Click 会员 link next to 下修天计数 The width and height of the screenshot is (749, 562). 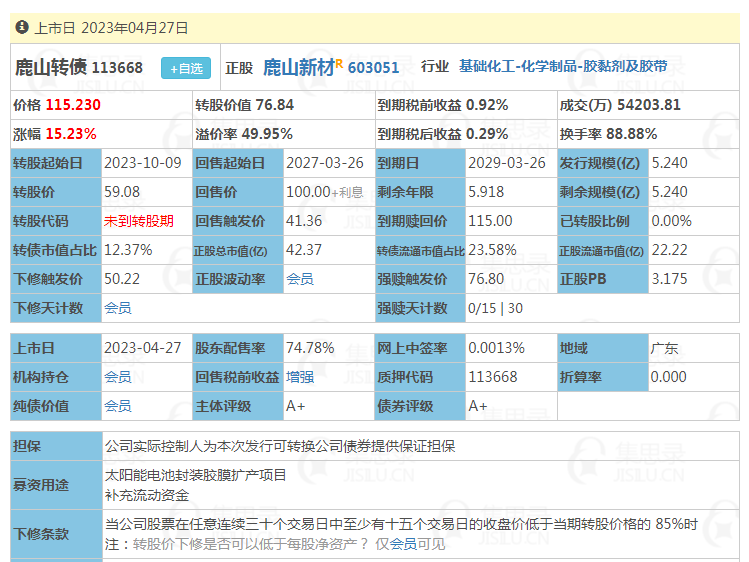(x=118, y=308)
